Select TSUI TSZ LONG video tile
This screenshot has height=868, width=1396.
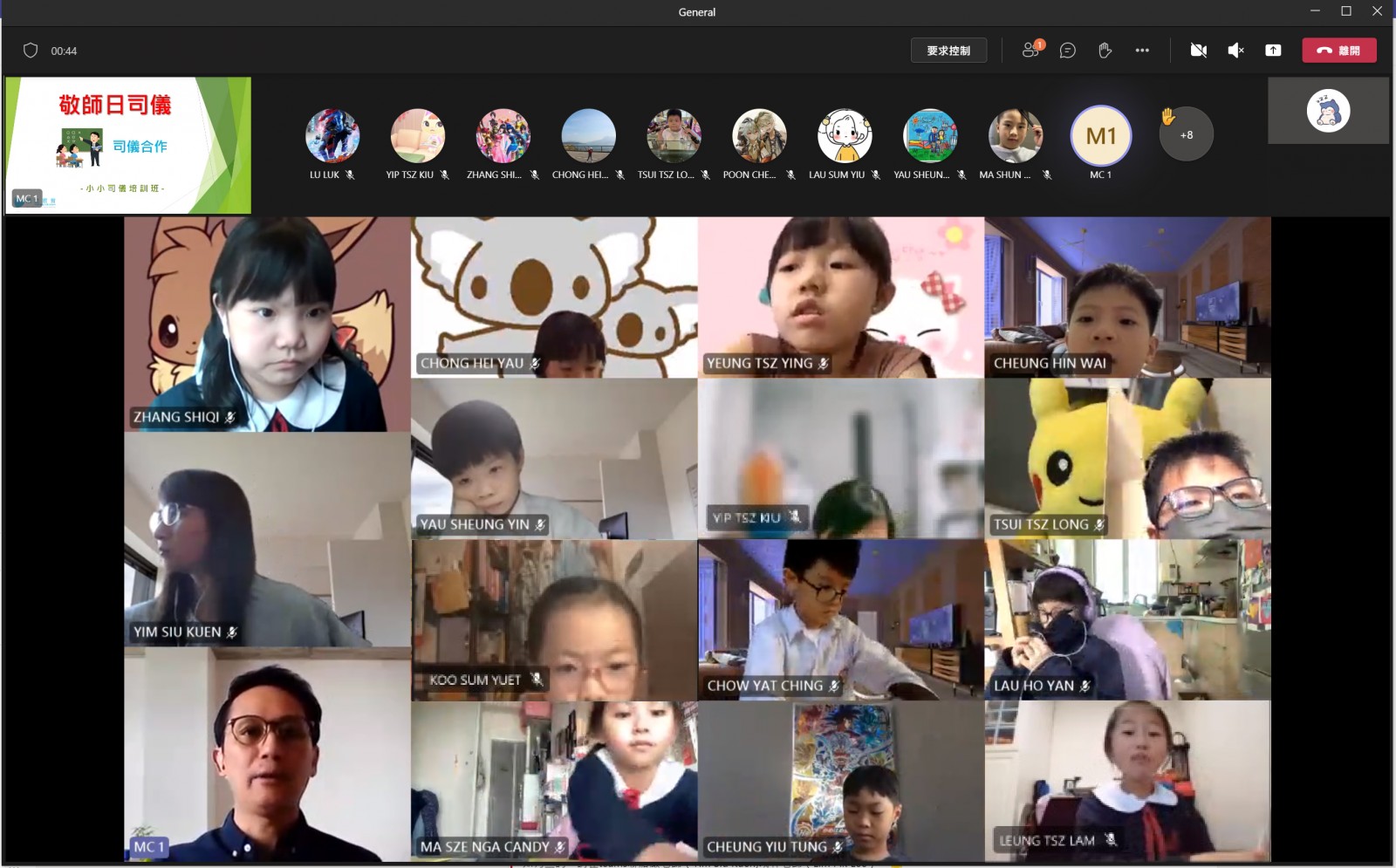1128,459
